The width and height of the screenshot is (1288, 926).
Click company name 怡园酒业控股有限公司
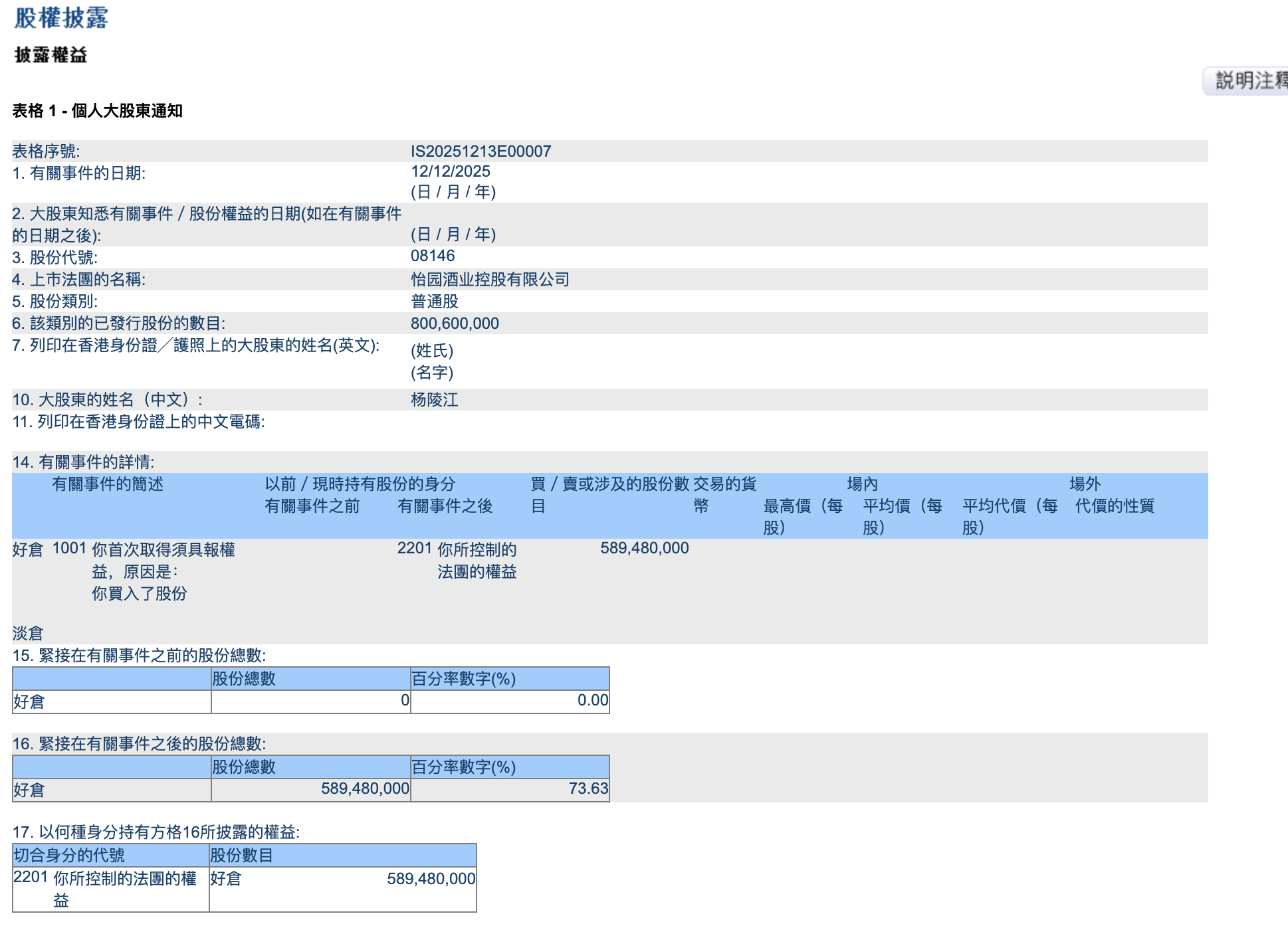tap(490, 280)
